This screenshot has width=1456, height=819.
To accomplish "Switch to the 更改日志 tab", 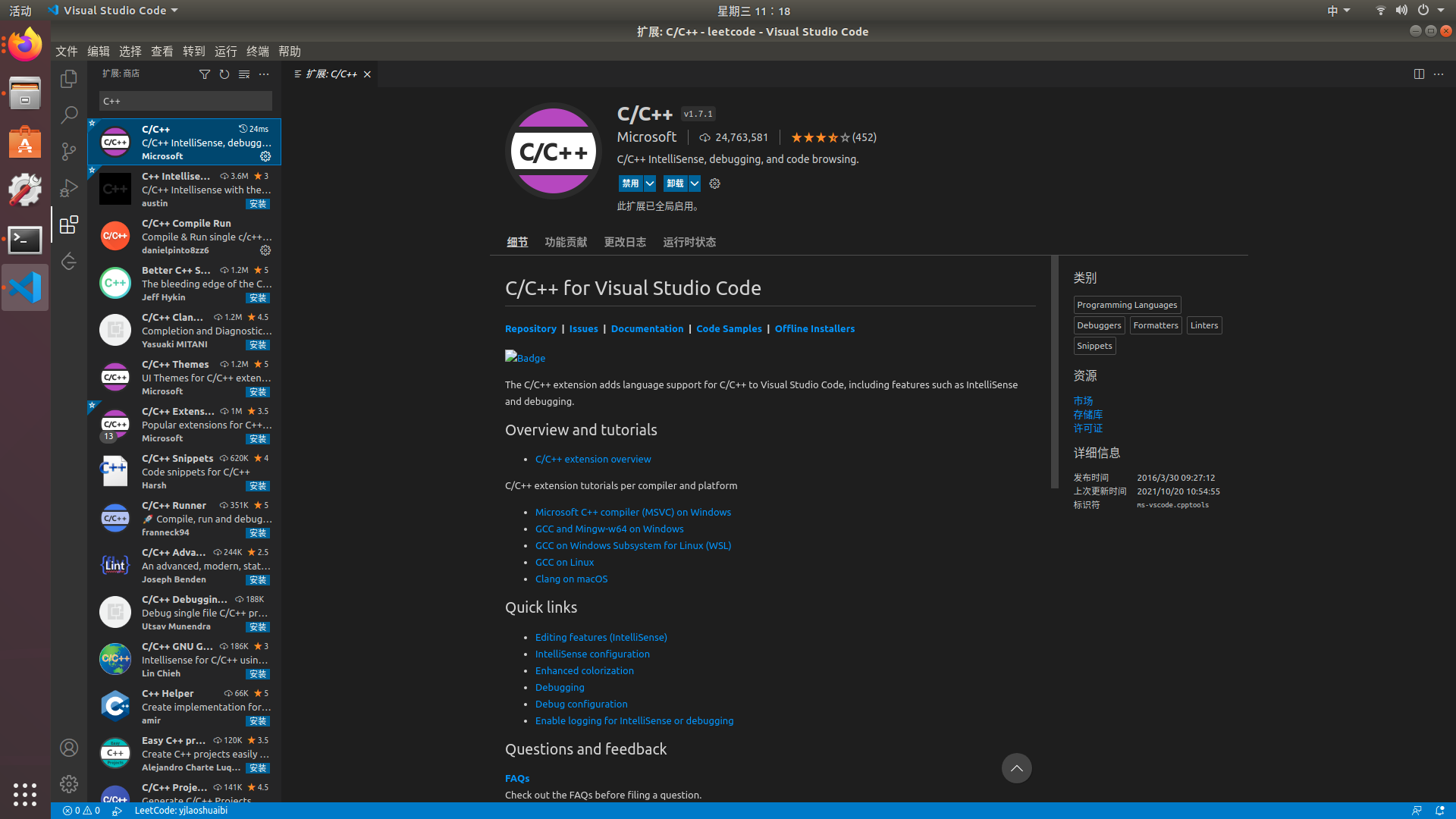I will point(625,242).
